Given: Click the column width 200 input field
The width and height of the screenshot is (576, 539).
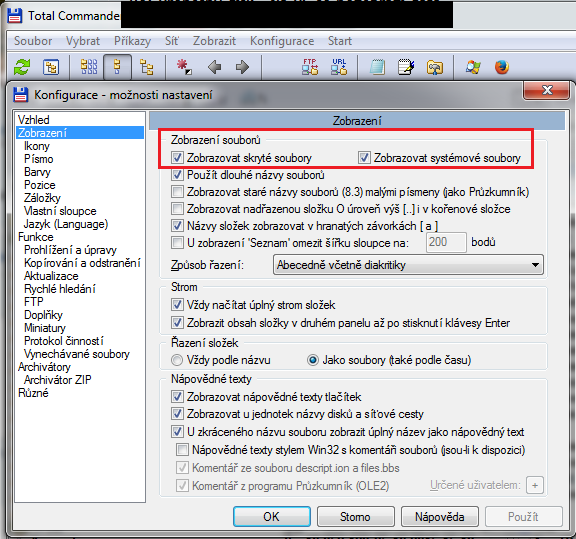Looking at the screenshot, I should pyautogui.click(x=446, y=242).
